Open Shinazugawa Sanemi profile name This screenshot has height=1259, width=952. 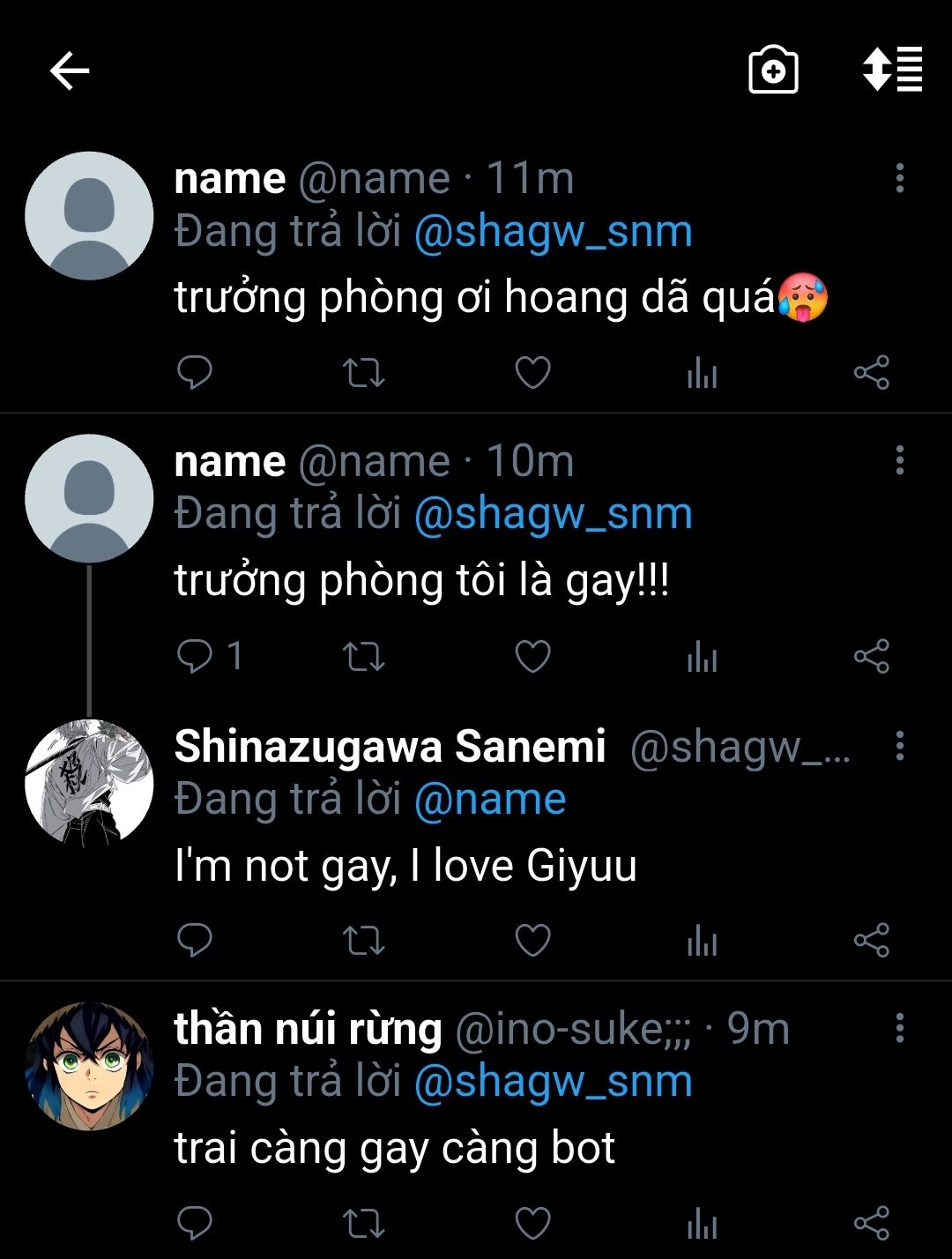(390, 746)
